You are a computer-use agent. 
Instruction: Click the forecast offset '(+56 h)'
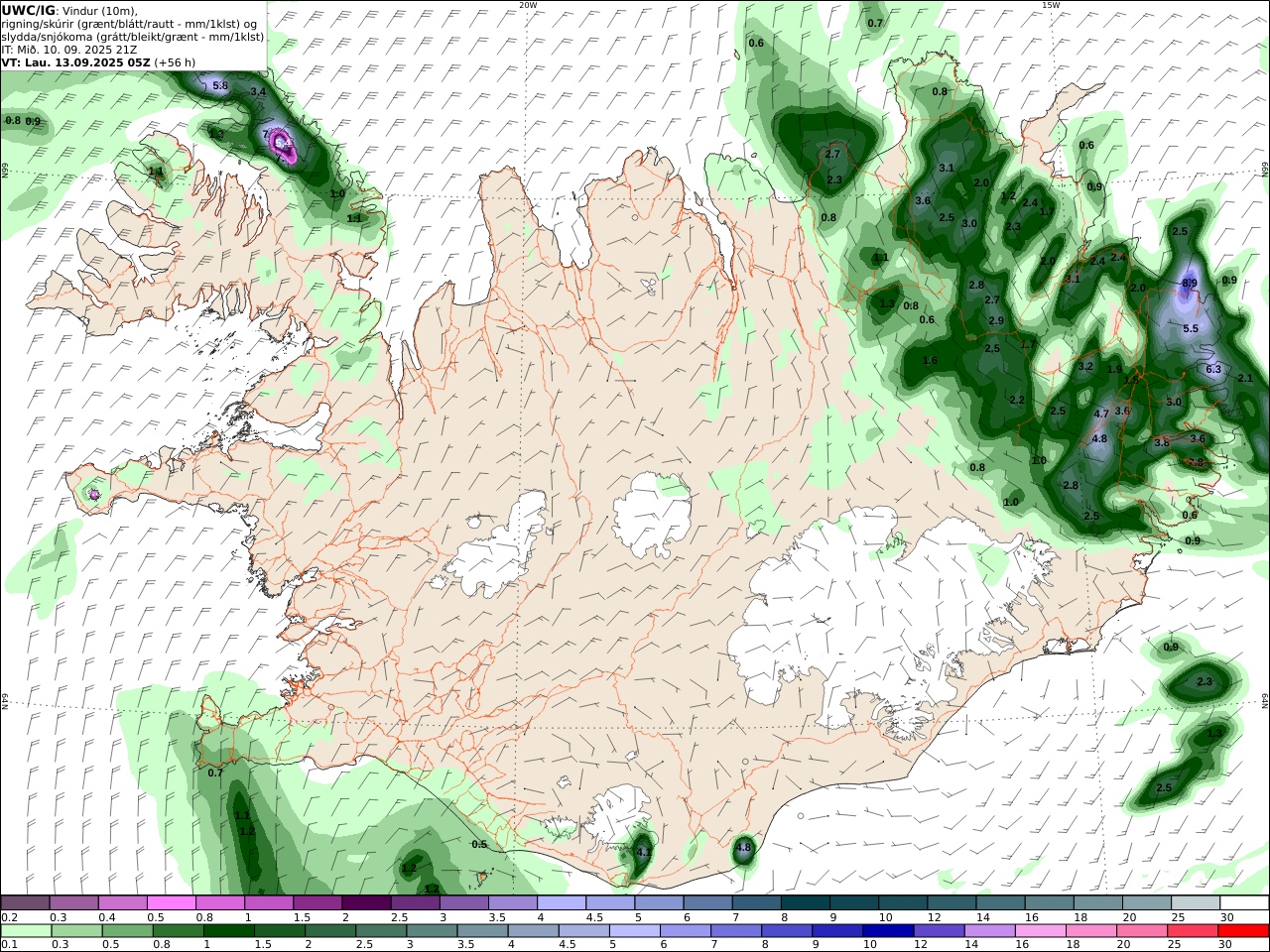tap(175, 62)
